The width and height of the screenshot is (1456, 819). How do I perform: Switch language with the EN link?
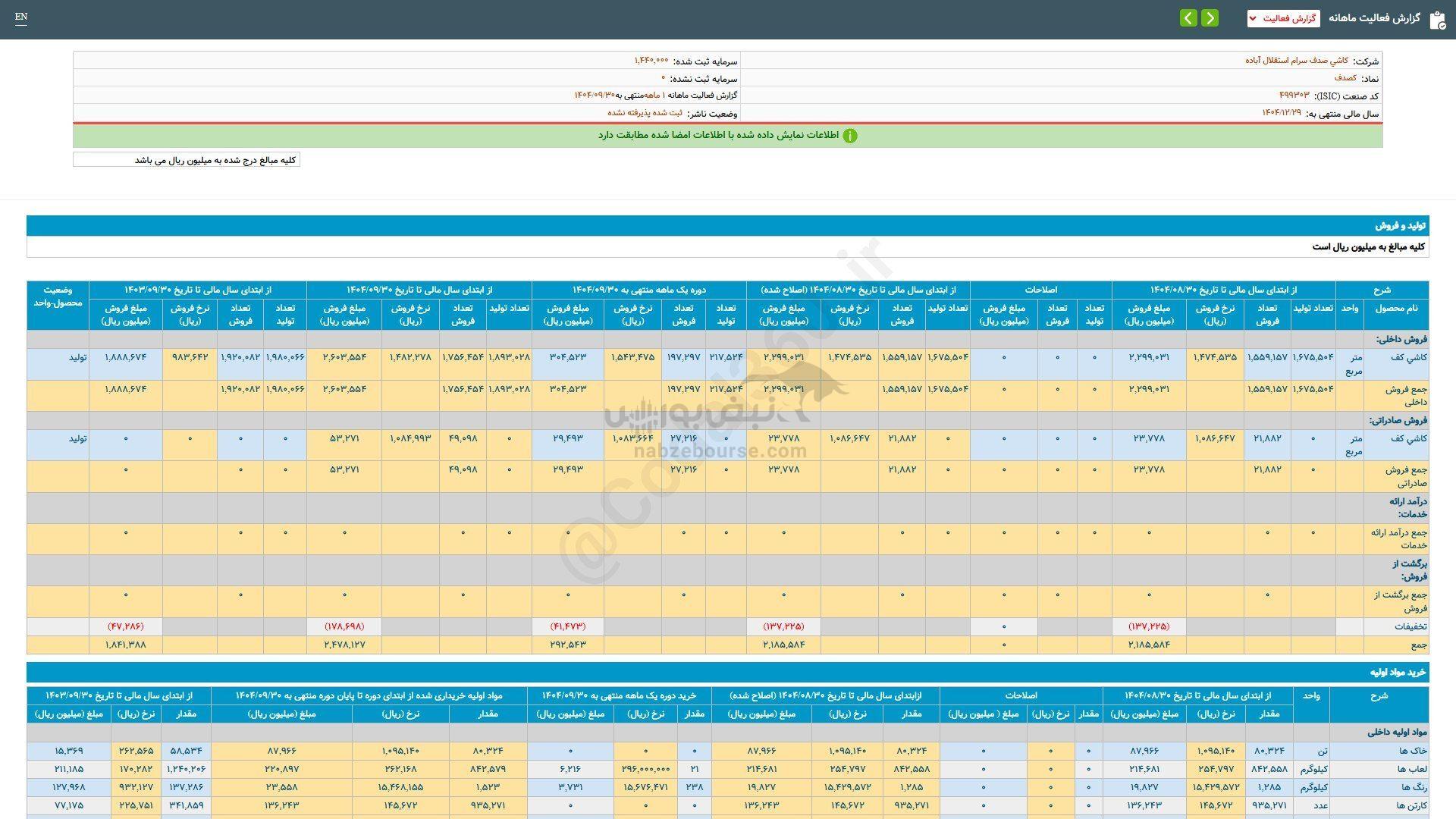pyautogui.click(x=21, y=17)
